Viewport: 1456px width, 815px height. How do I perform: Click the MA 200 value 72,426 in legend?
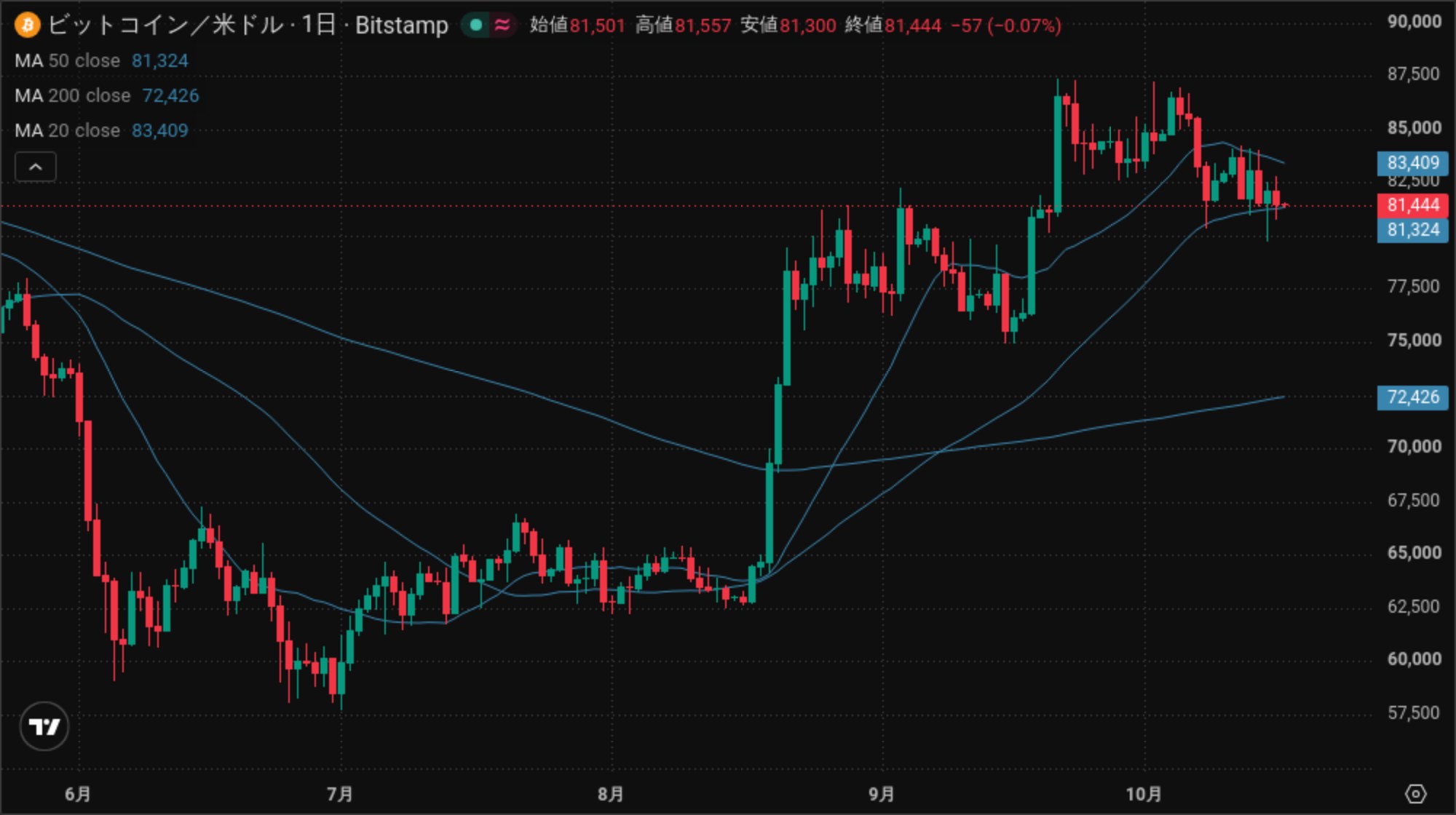(x=170, y=96)
